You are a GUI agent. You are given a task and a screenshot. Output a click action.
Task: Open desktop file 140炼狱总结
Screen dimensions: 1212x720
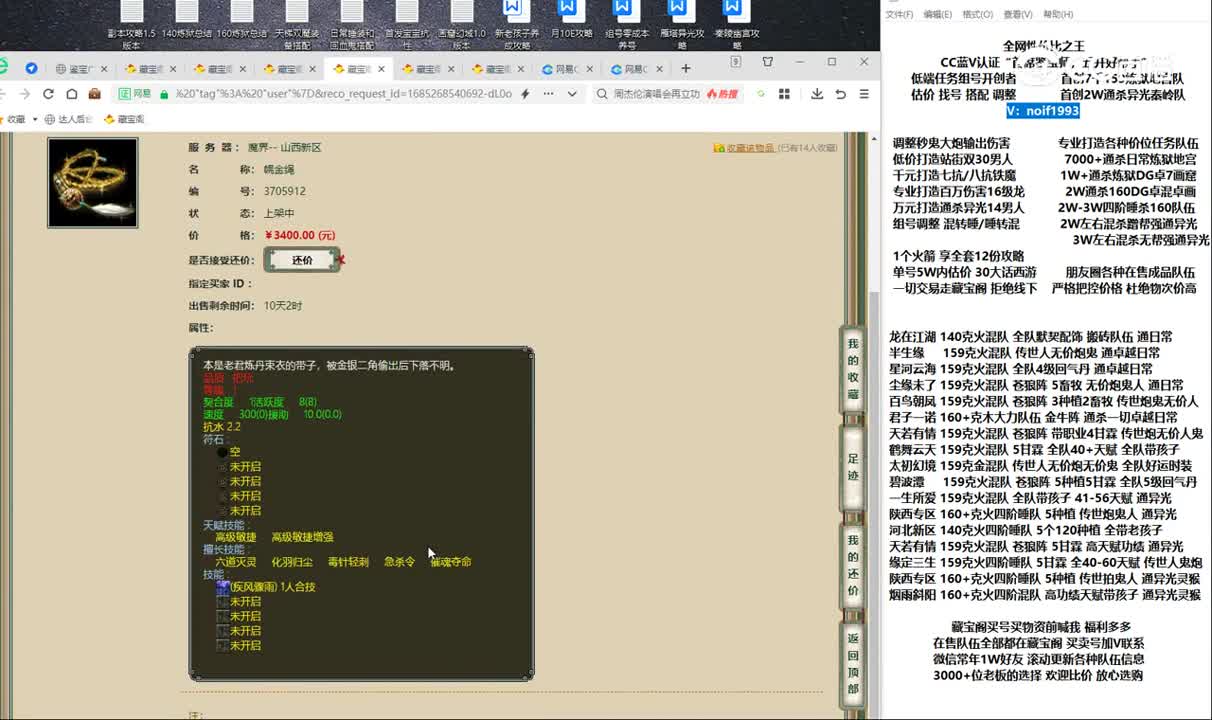coord(187,22)
